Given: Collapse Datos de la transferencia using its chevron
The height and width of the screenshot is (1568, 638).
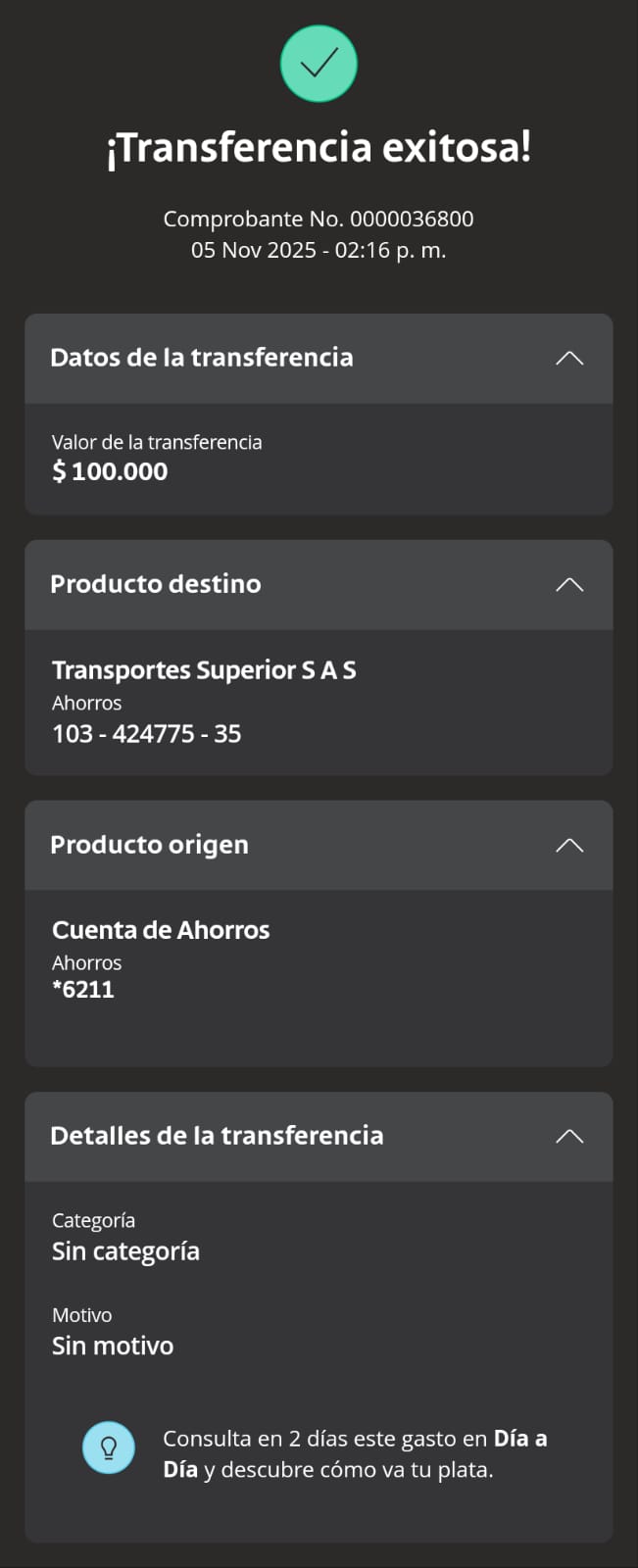Looking at the screenshot, I should [569, 358].
